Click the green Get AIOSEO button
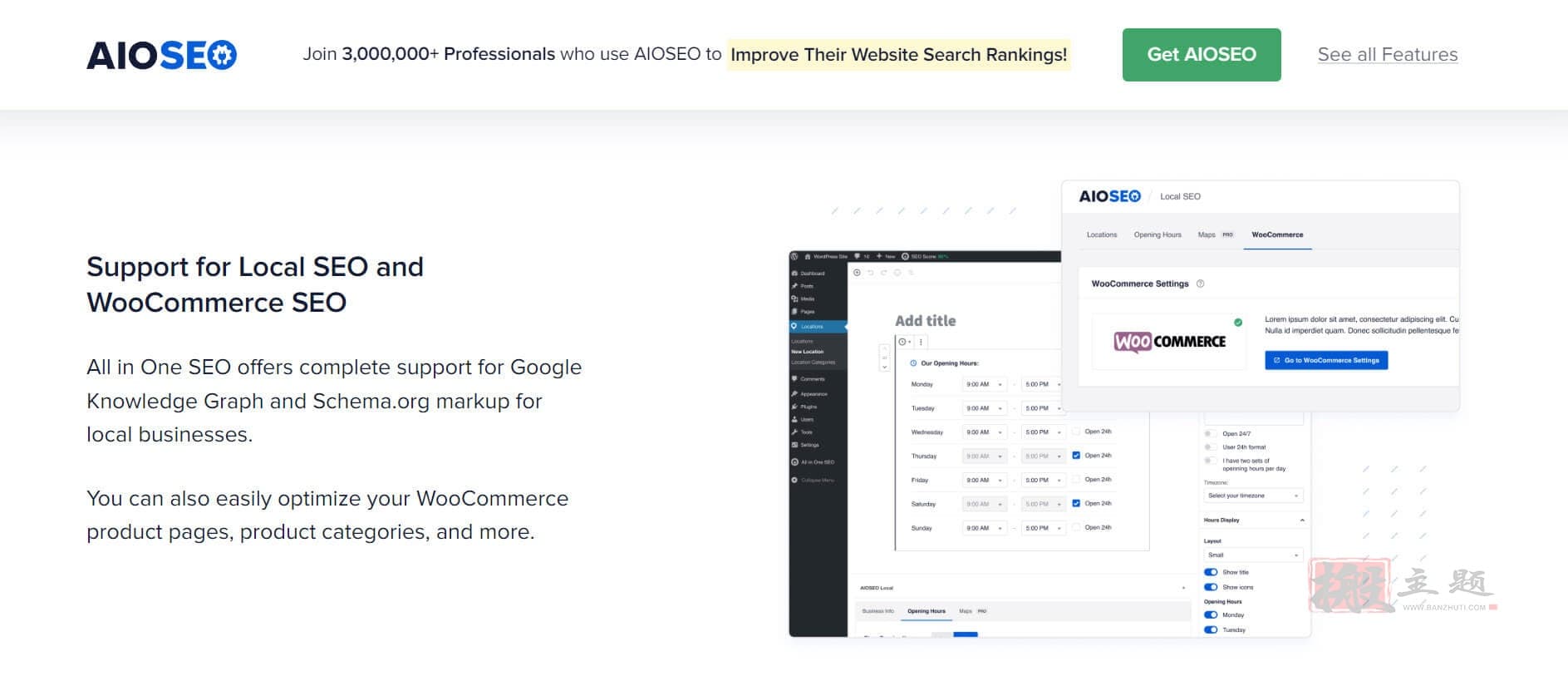 1202,55
